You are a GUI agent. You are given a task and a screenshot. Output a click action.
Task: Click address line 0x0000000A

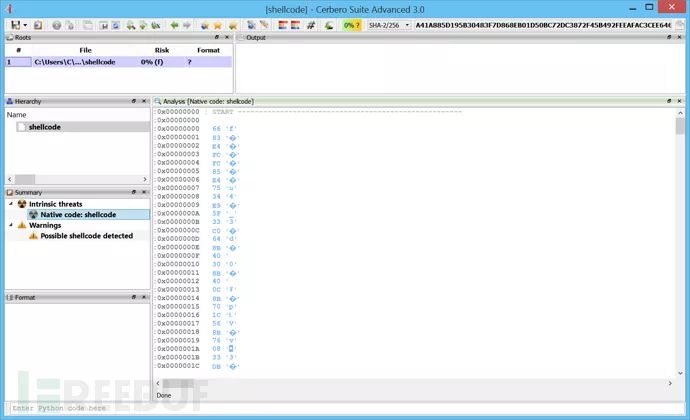(178, 213)
